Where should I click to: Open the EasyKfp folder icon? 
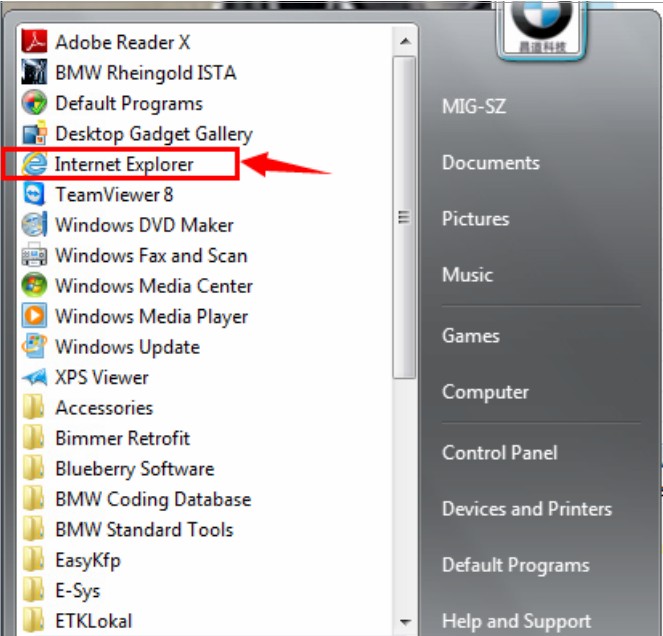click(33, 559)
